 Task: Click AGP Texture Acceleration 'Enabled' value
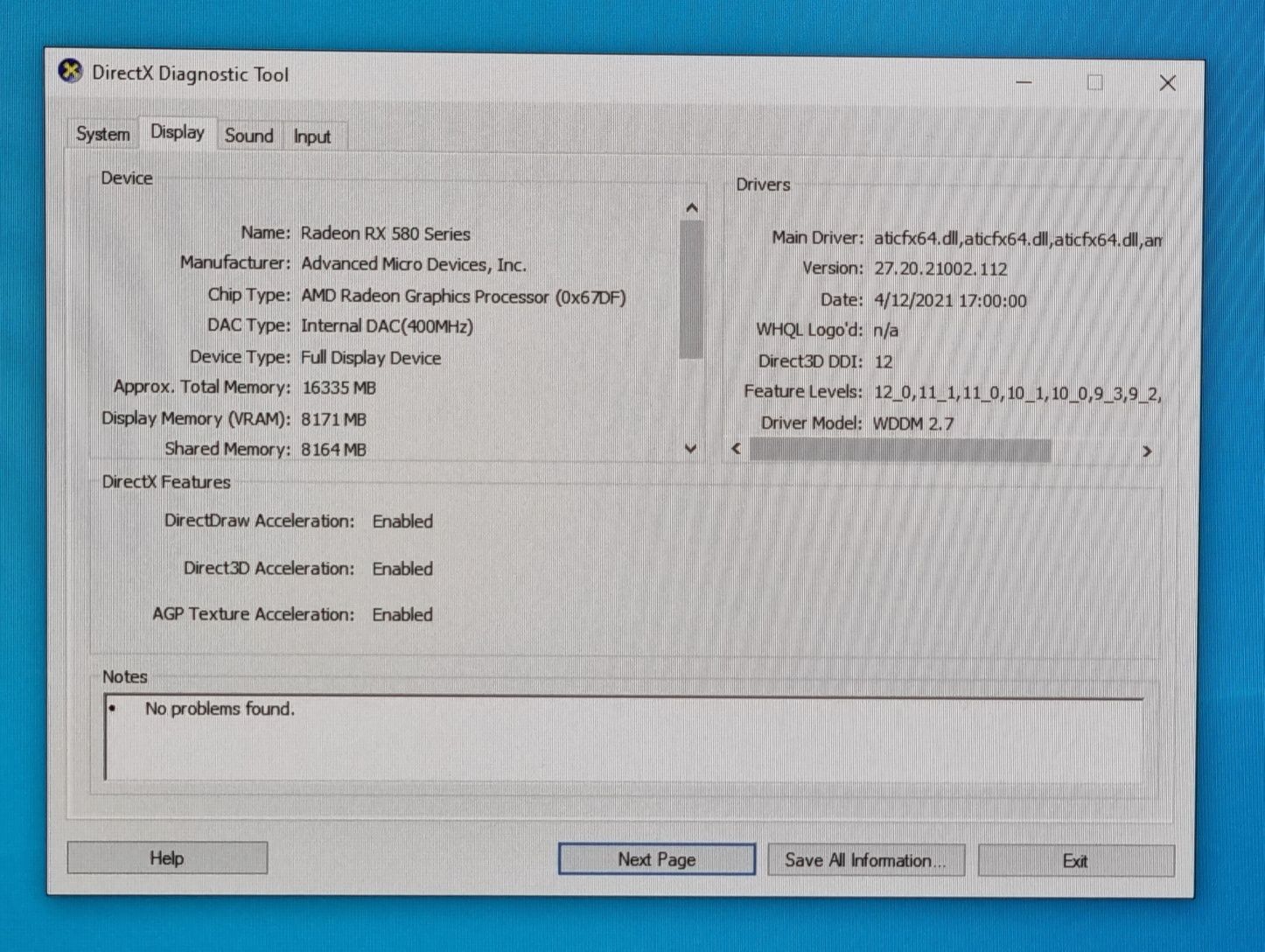click(x=402, y=614)
